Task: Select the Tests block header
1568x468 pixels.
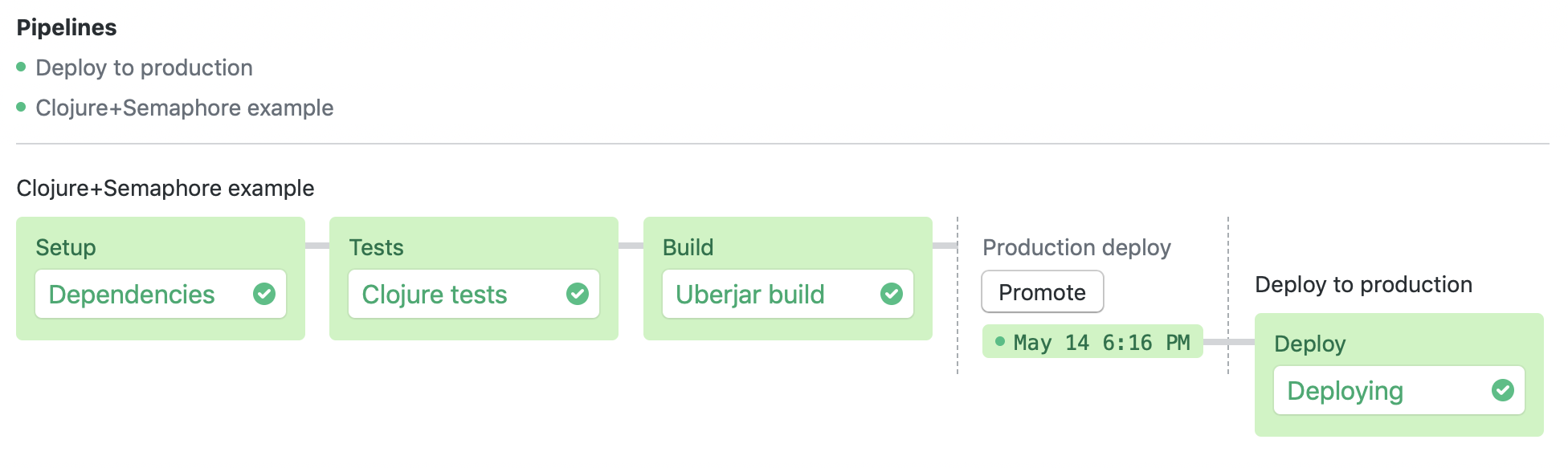Action: 377,247
